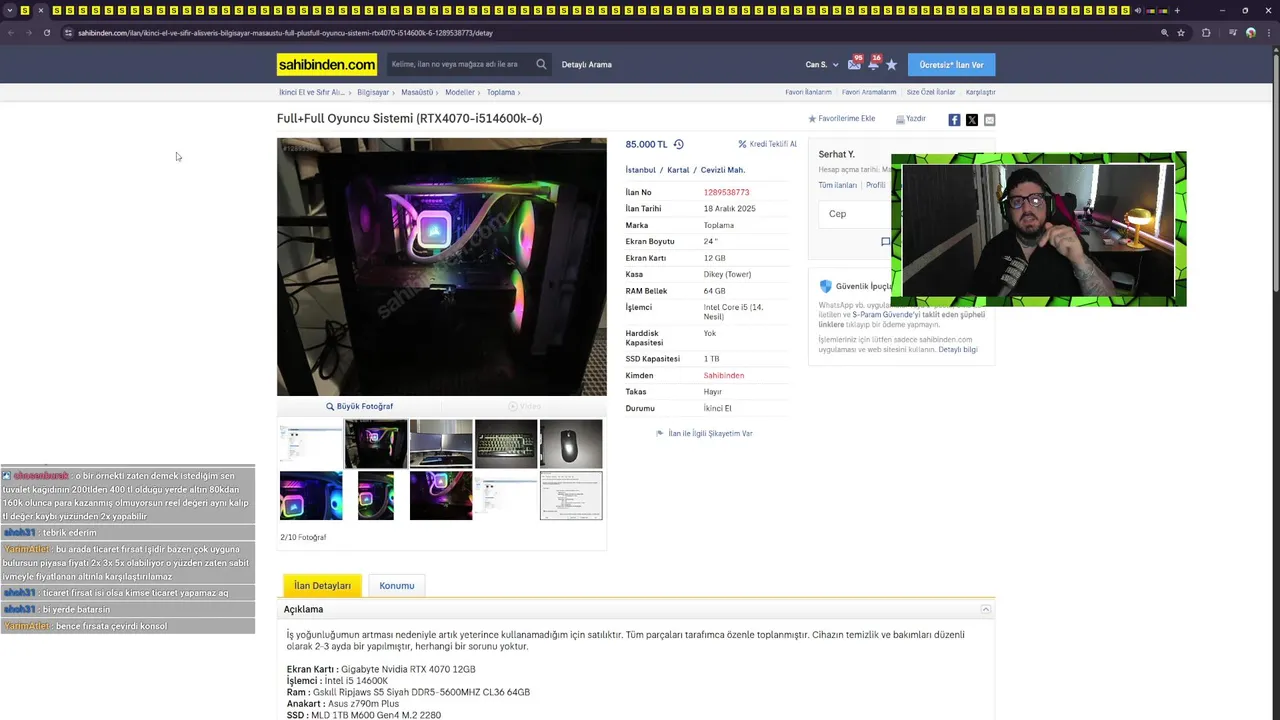Open seller Profili link
The width and height of the screenshot is (1280, 720).
point(876,185)
